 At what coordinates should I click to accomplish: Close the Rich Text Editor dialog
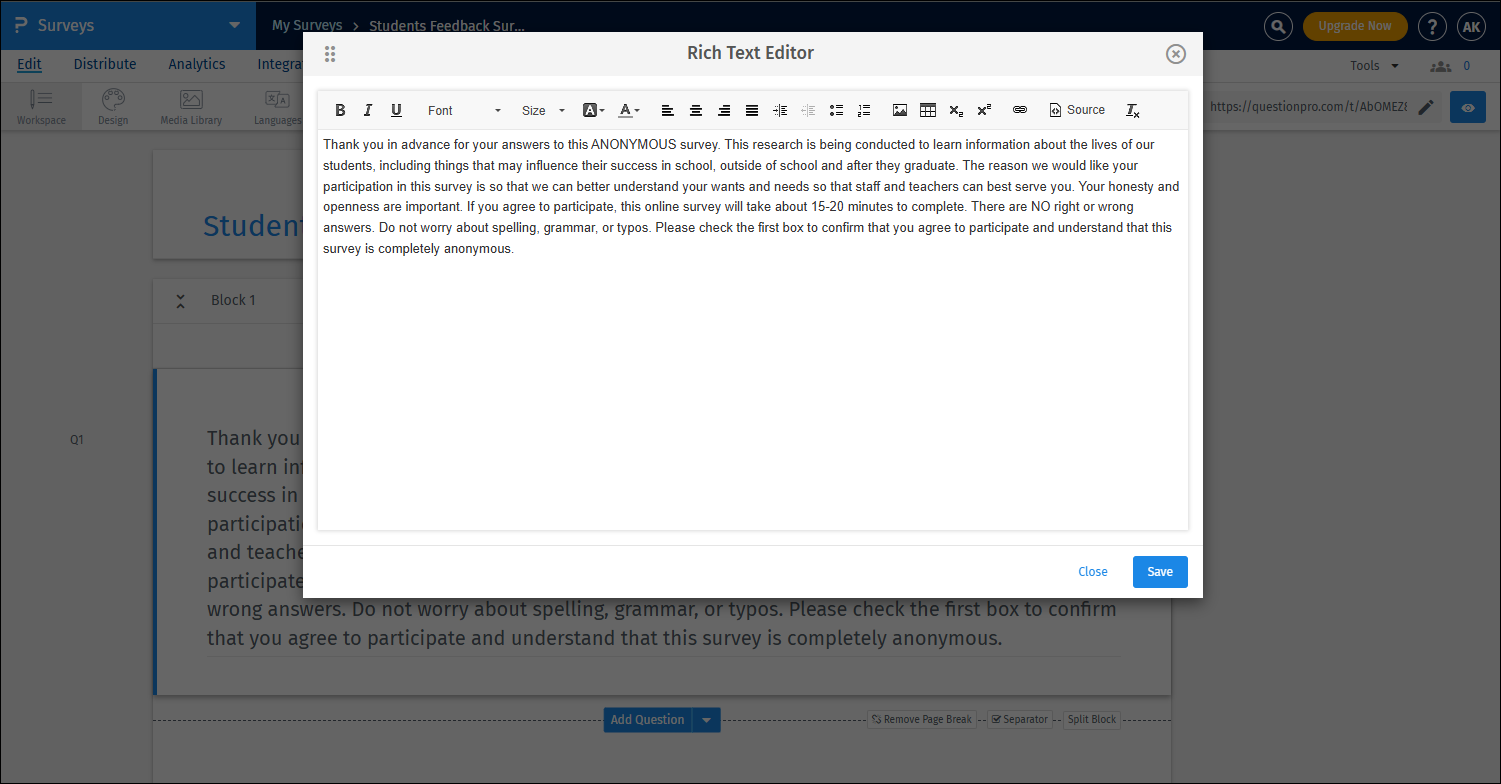pos(1175,54)
